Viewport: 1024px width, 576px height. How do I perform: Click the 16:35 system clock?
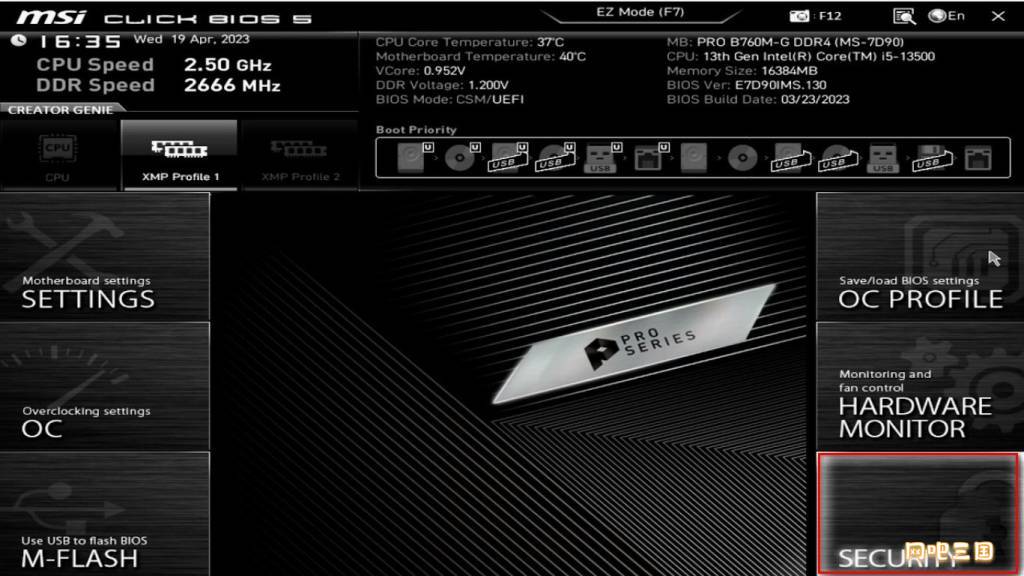tap(80, 42)
